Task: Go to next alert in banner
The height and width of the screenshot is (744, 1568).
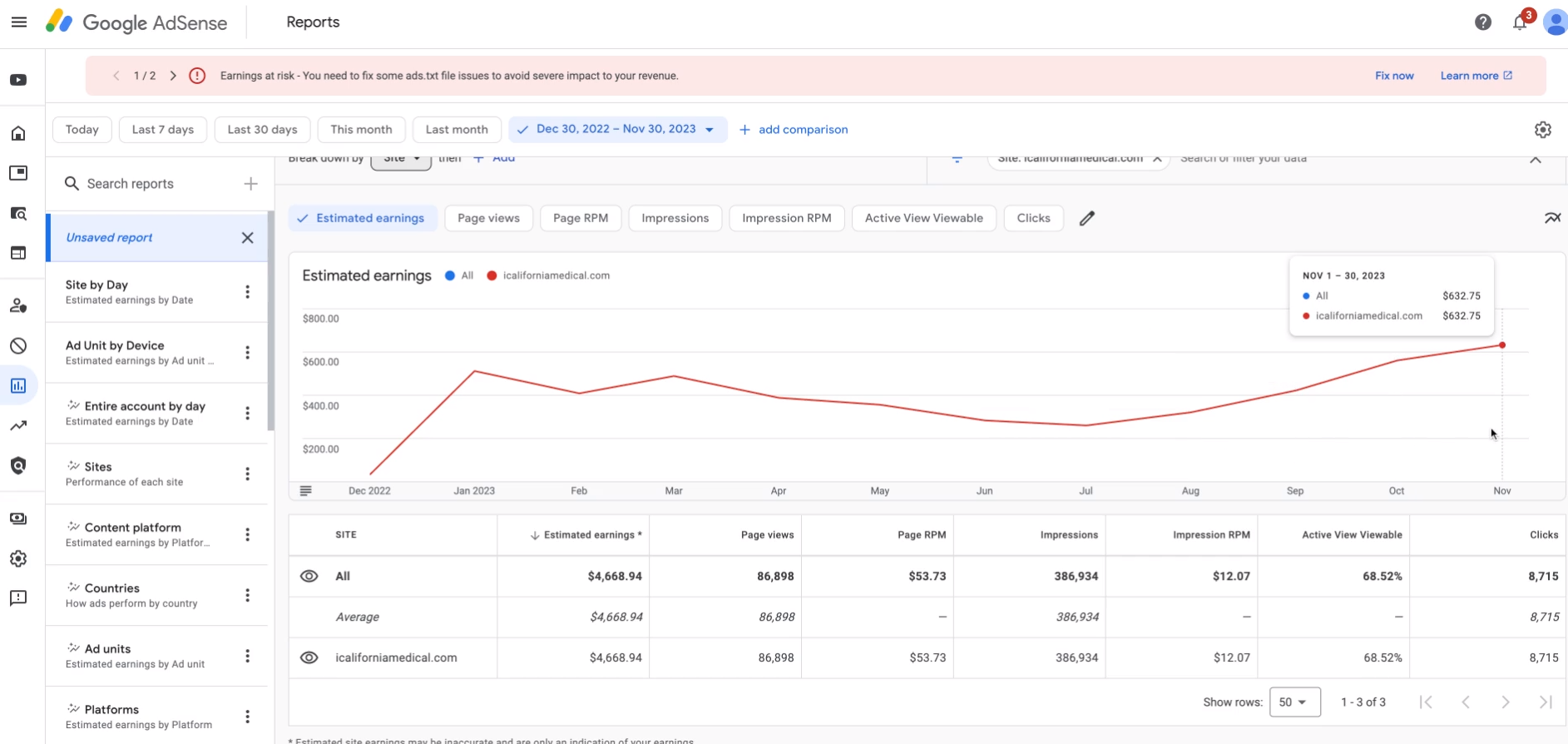Action: (x=173, y=76)
